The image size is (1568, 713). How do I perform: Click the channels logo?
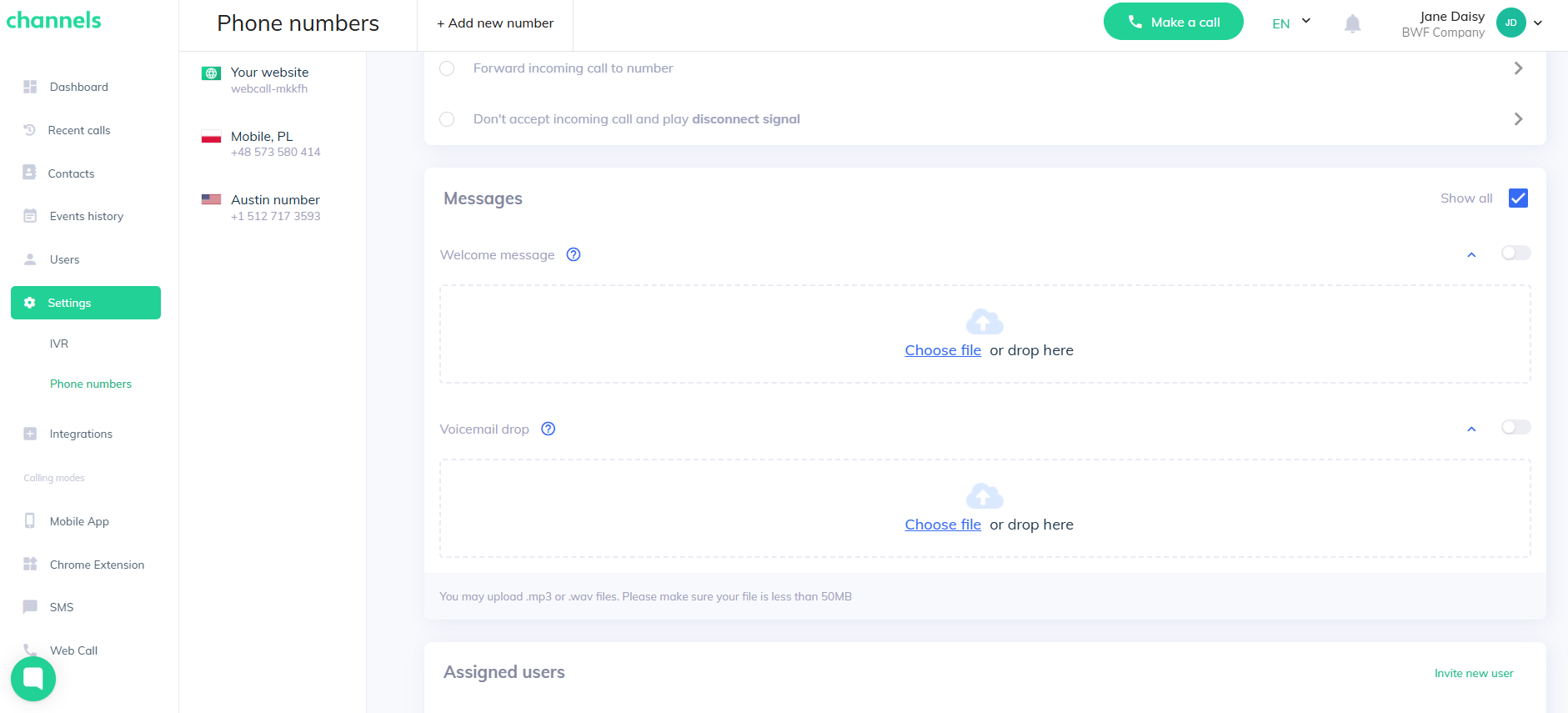coord(54,21)
